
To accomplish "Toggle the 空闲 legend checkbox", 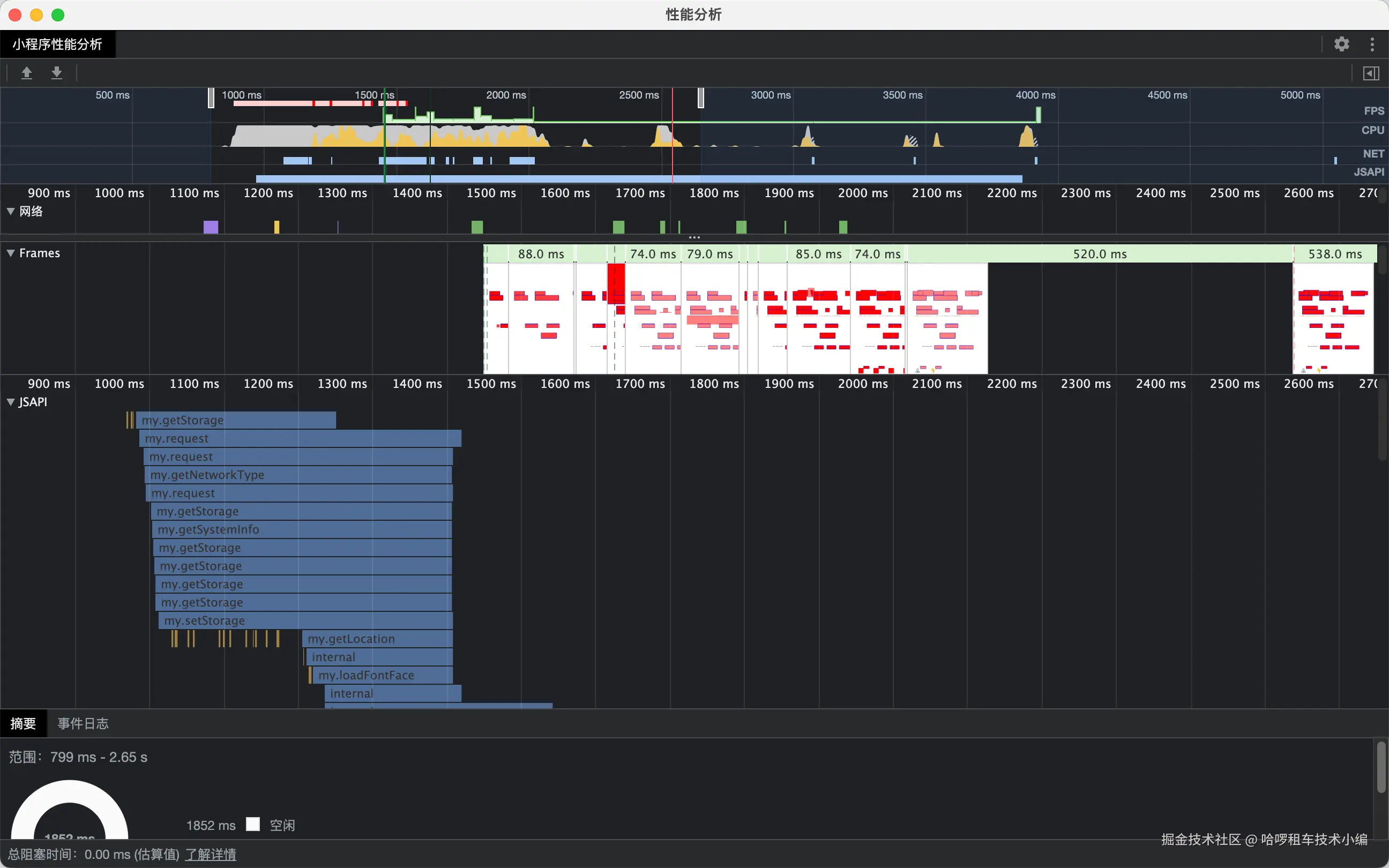I will coord(253,825).
